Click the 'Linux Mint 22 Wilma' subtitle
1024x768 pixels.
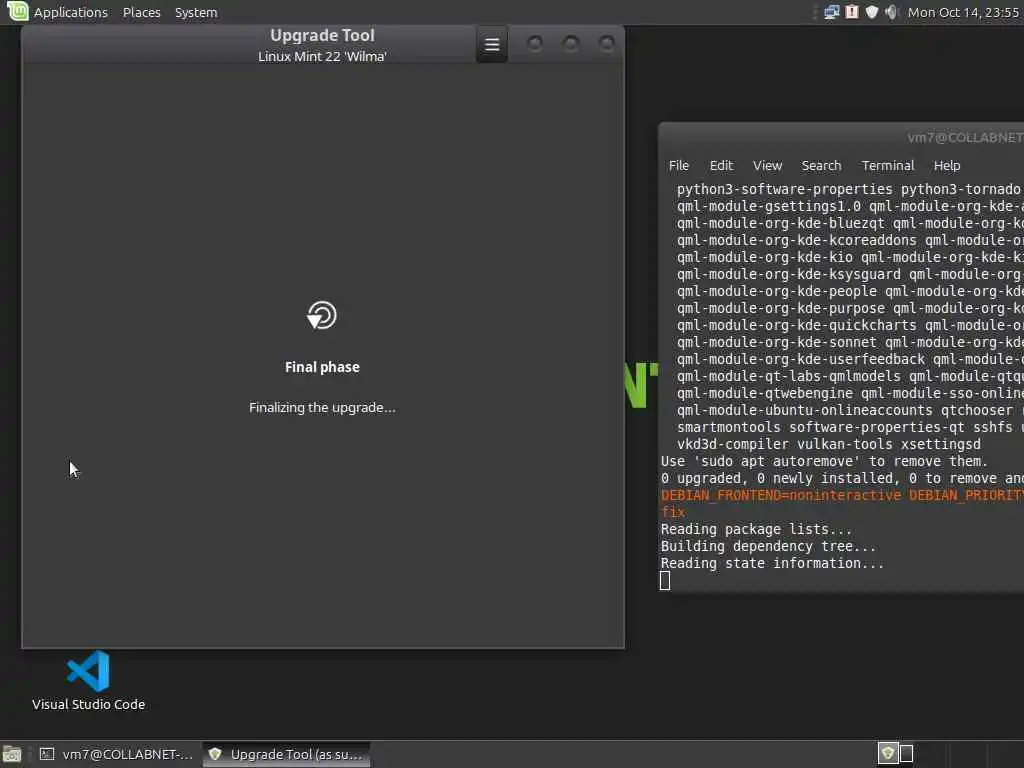(x=322, y=56)
